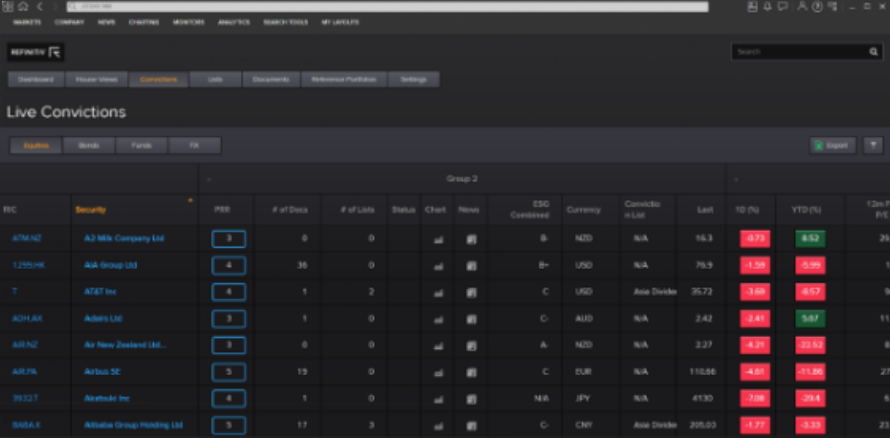Switch to FX asset toggle
This screenshot has height=438, width=890.
point(194,145)
